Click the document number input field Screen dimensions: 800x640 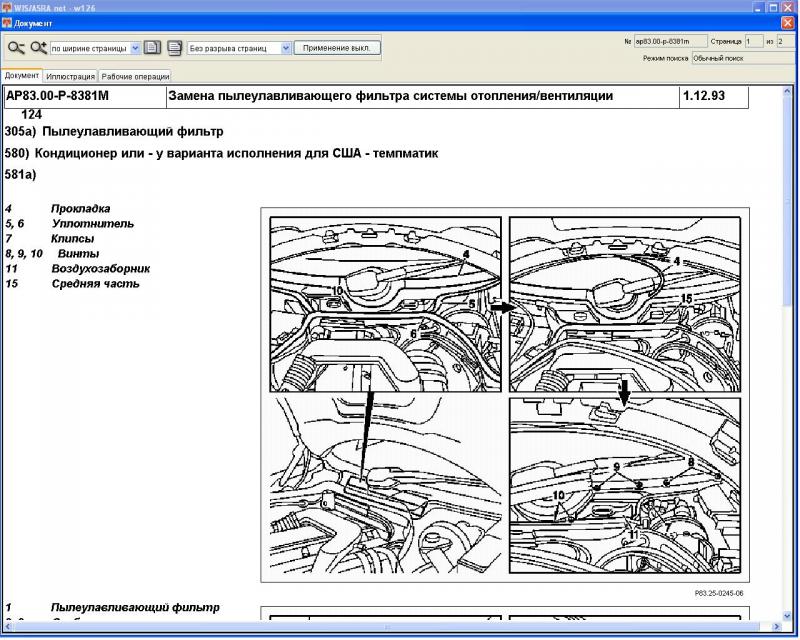tap(670, 41)
